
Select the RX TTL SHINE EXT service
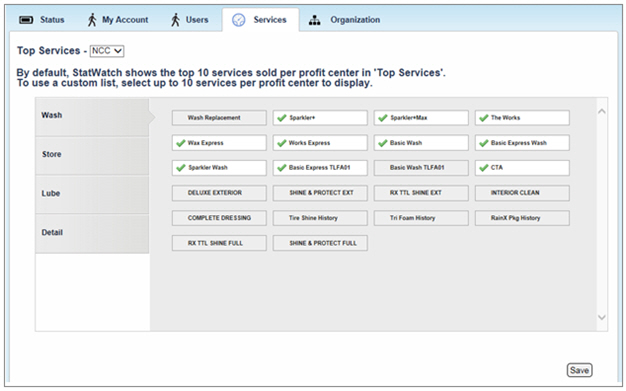click(421, 193)
